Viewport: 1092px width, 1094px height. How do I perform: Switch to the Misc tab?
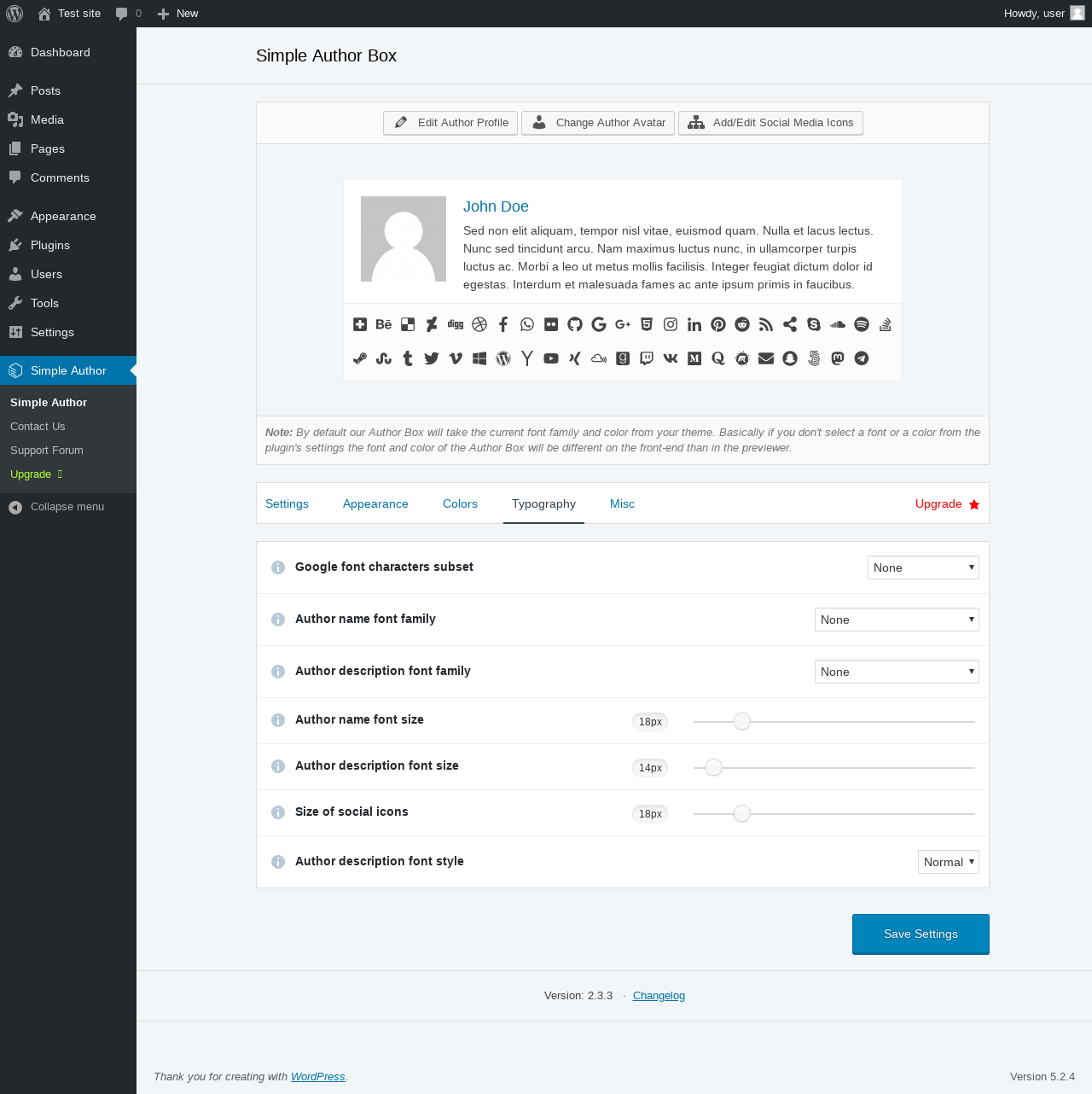[x=622, y=503]
